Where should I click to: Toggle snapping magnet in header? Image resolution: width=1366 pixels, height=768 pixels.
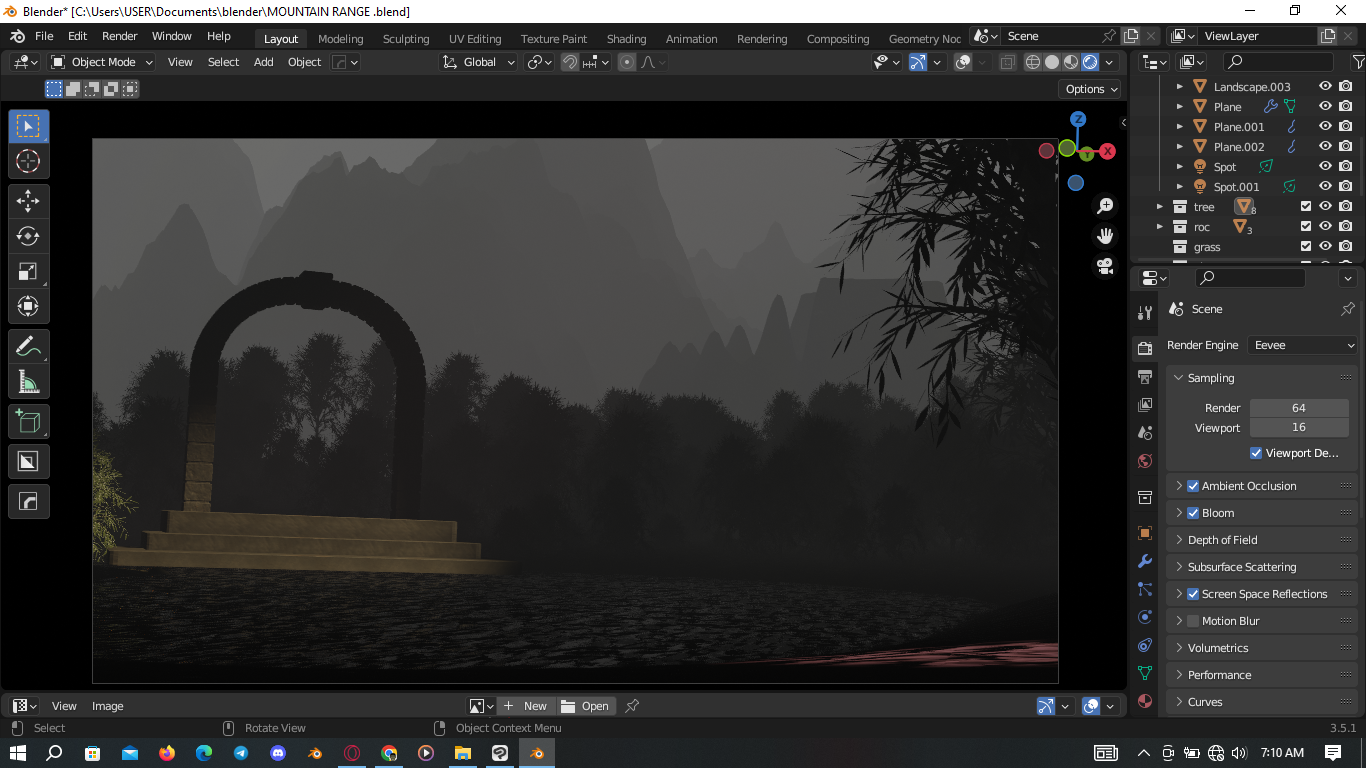click(x=570, y=62)
